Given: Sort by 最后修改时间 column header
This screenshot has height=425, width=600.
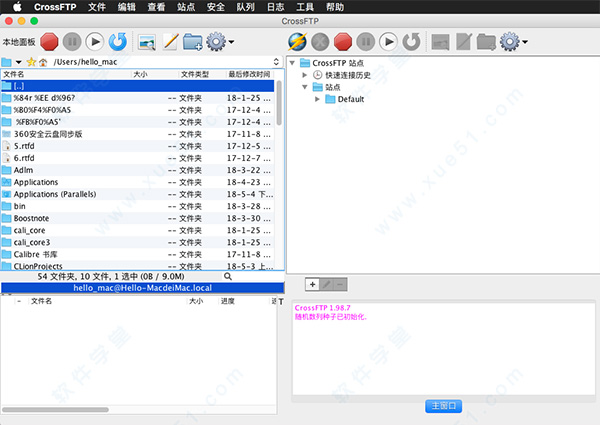Looking at the screenshot, I should click(250, 74).
